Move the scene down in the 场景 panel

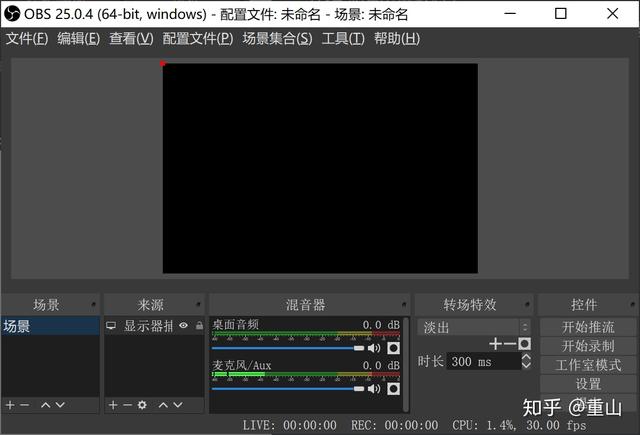60,405
